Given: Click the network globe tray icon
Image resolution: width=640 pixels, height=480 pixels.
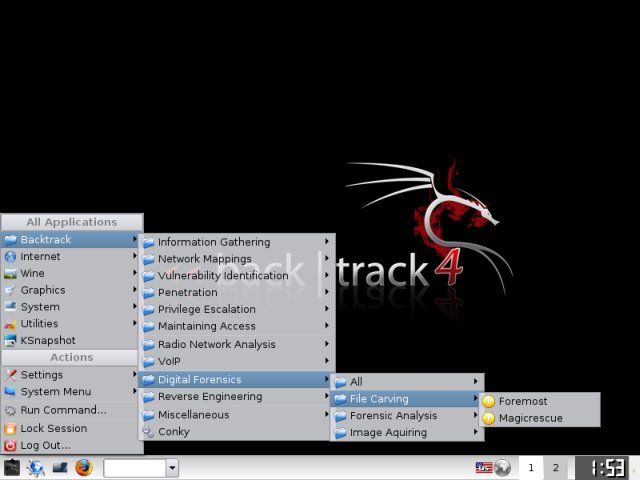Looking at the screenshot, I should (502, 467).
